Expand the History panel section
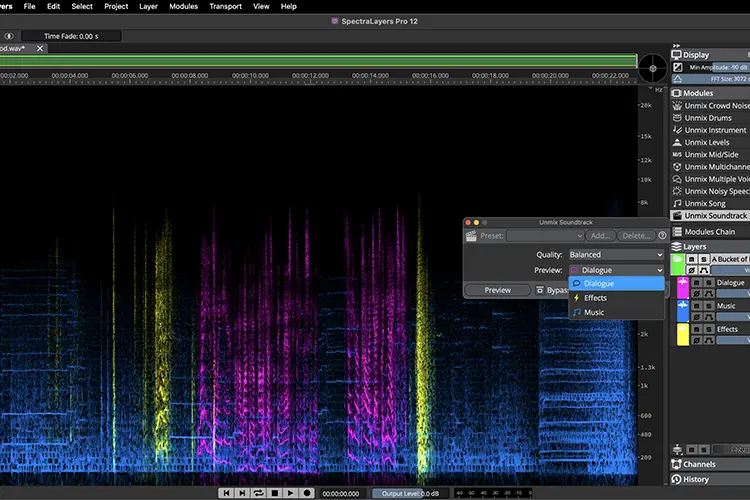Image resolution: width=750 pixels, height=500 pixels. (710, 479)
